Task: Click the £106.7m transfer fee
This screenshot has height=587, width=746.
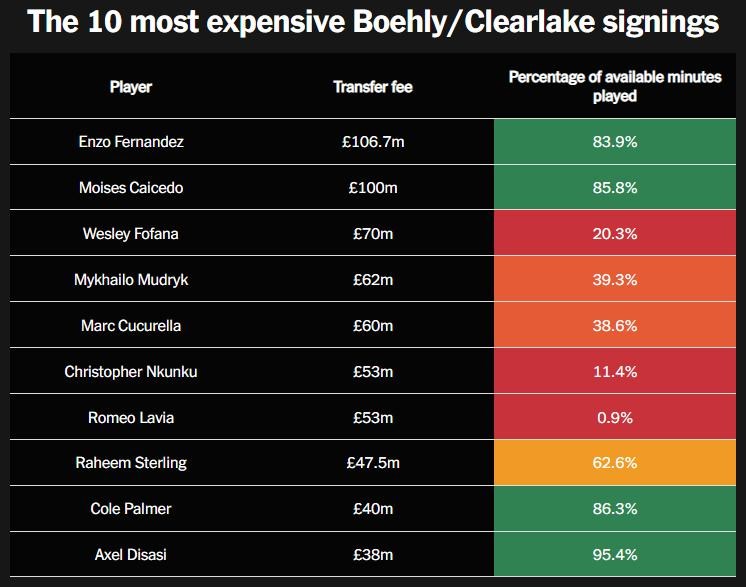Action: 373,142
